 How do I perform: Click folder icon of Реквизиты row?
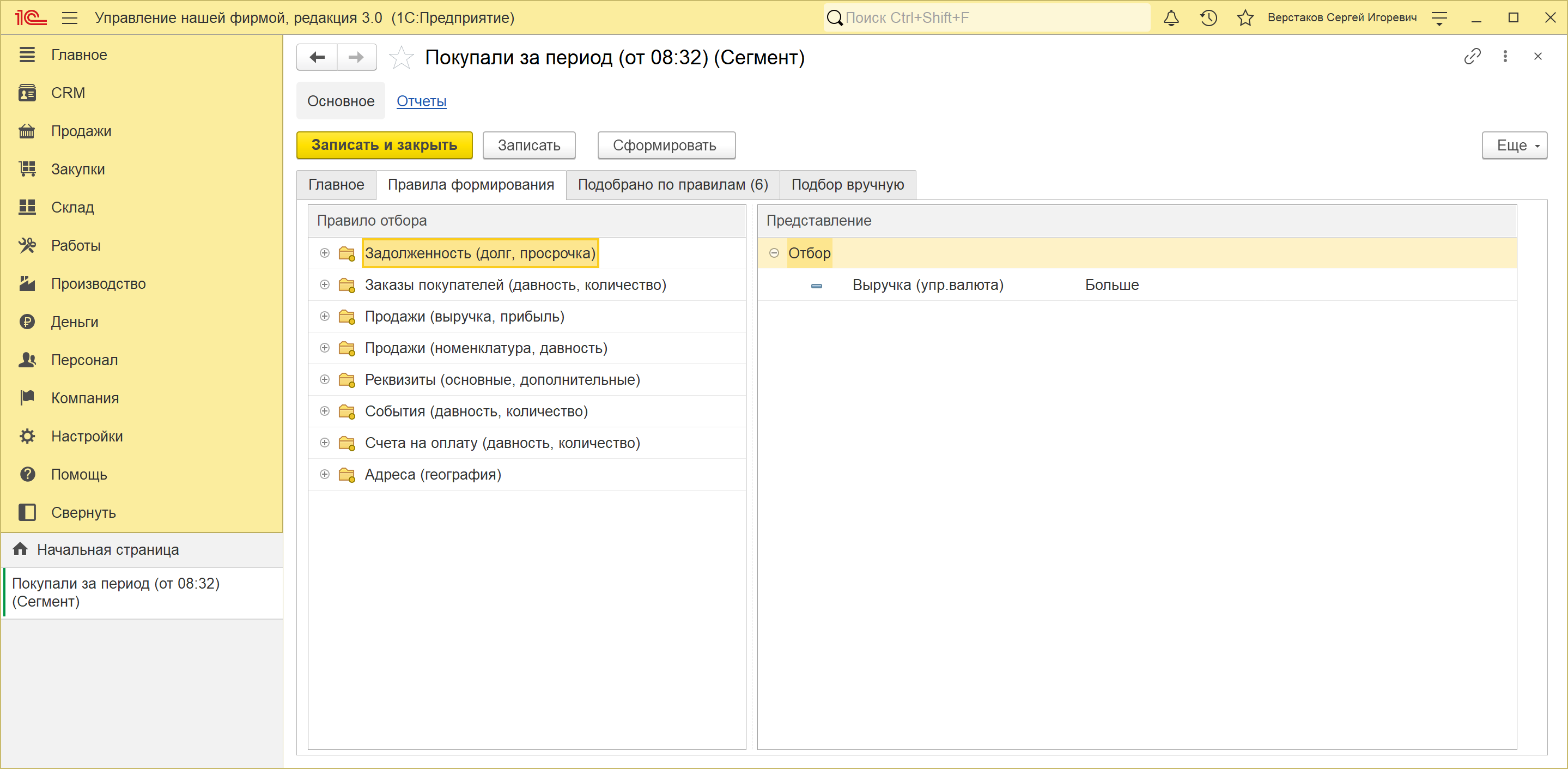[347, 380]
